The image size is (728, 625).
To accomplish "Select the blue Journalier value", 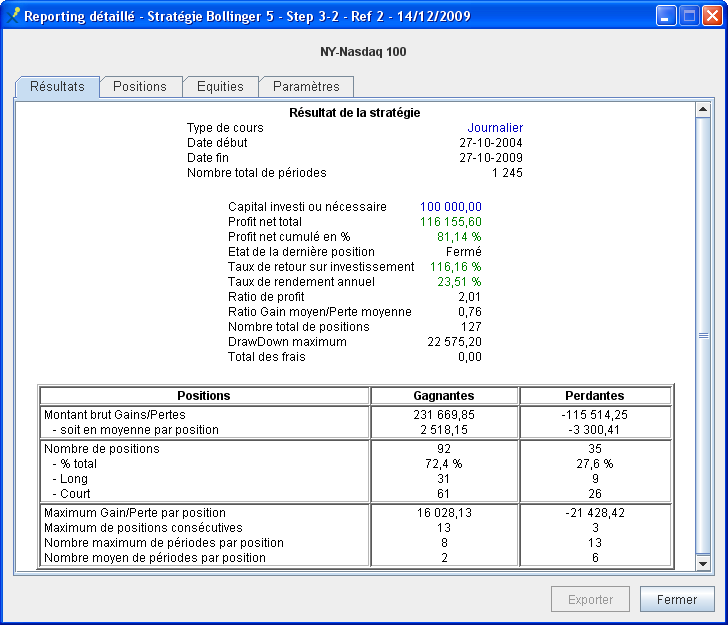I will tap(495, 128).
